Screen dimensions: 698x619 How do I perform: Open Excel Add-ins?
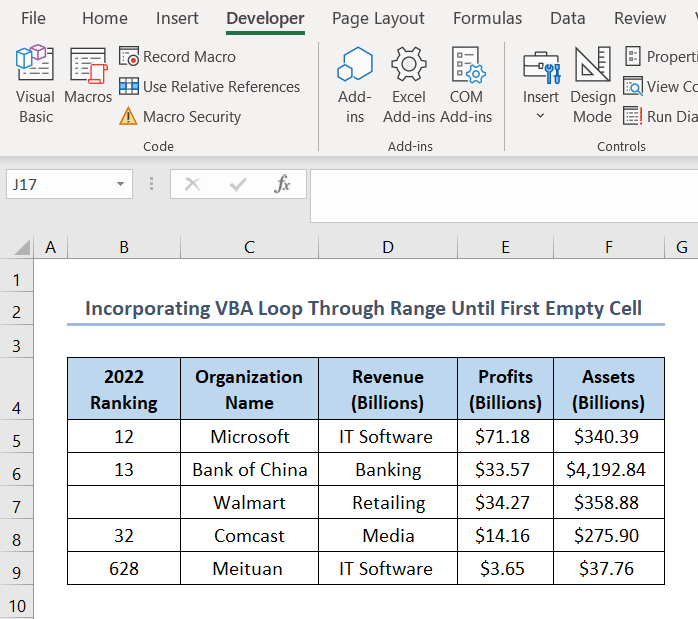tap(409, 85)
